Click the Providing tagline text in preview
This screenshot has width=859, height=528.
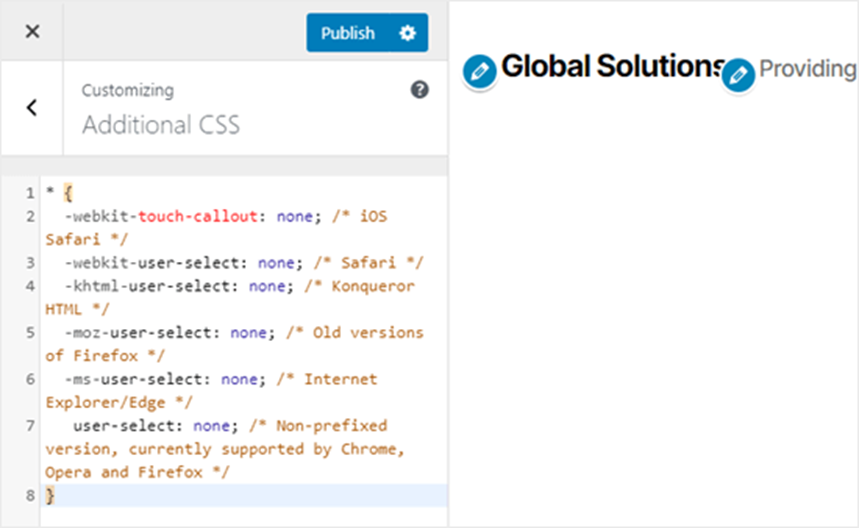point(808,69)
